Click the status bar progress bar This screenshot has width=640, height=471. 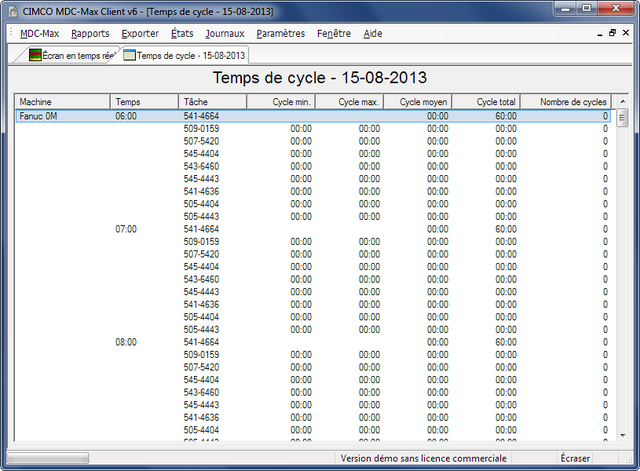[x=48, y=458]
